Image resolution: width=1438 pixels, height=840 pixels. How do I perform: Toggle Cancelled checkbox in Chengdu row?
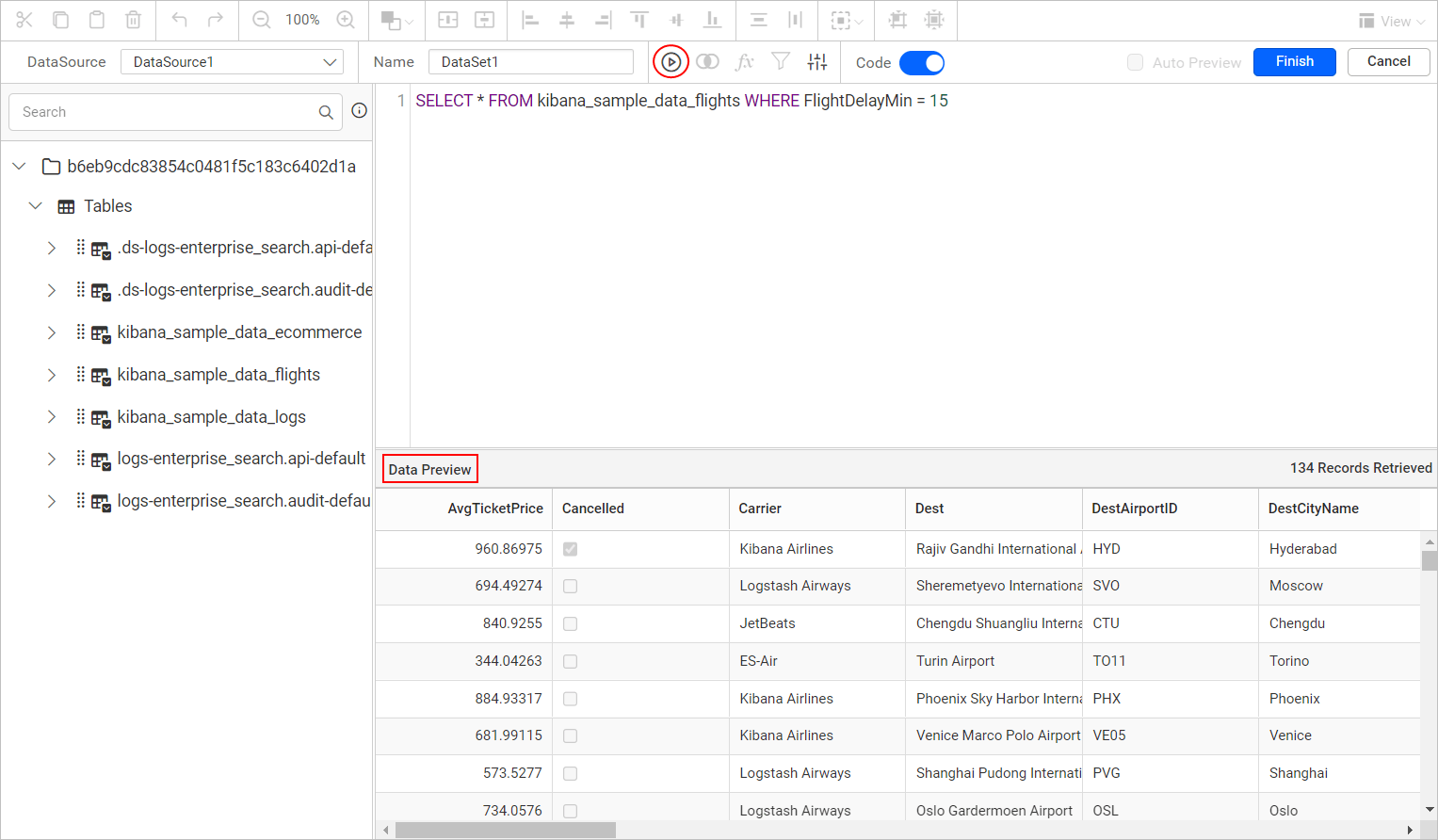coord(570,623)
